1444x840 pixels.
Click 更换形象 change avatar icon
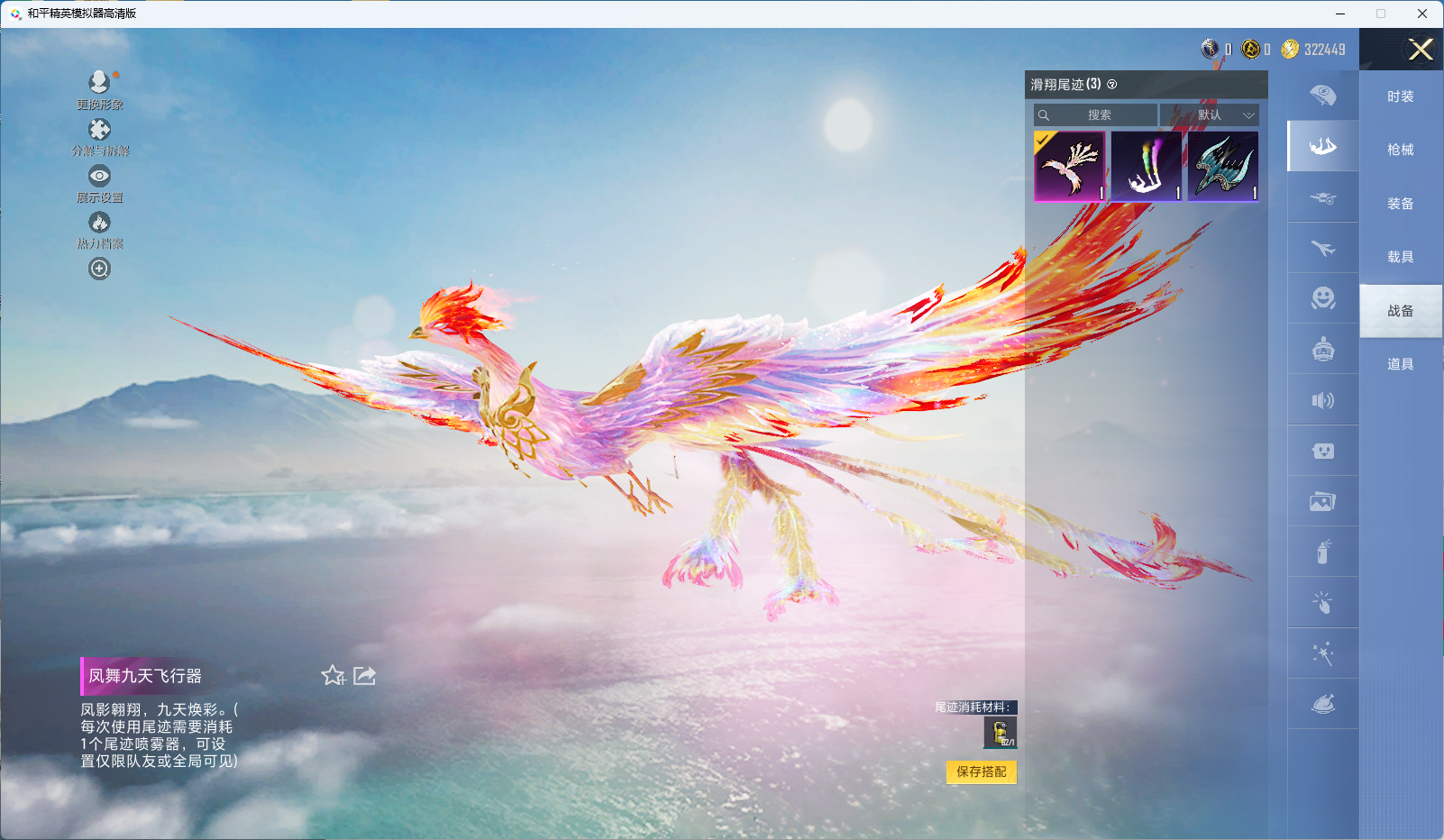coord(99,83)
